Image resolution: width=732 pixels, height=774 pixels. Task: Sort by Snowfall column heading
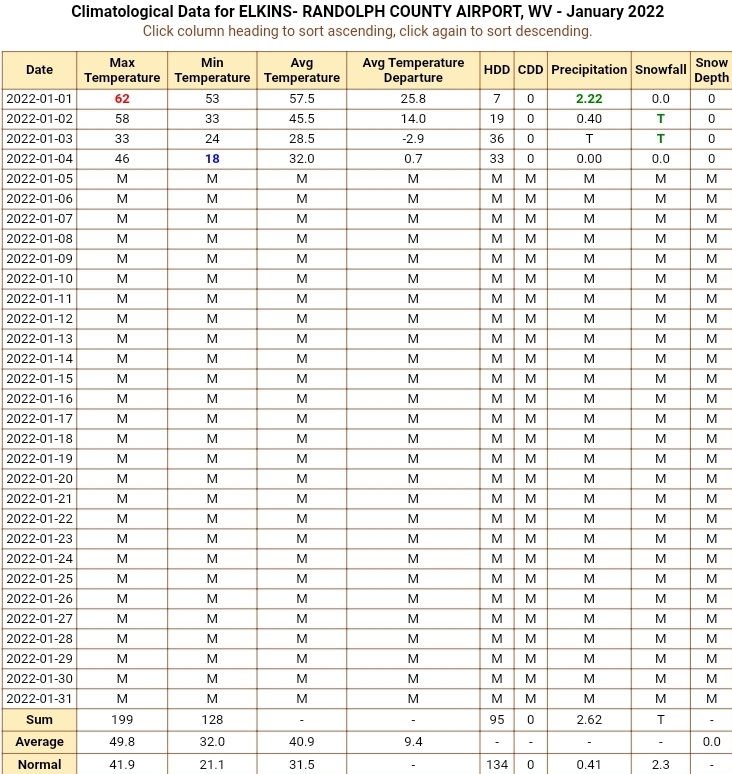click(660, 70)
